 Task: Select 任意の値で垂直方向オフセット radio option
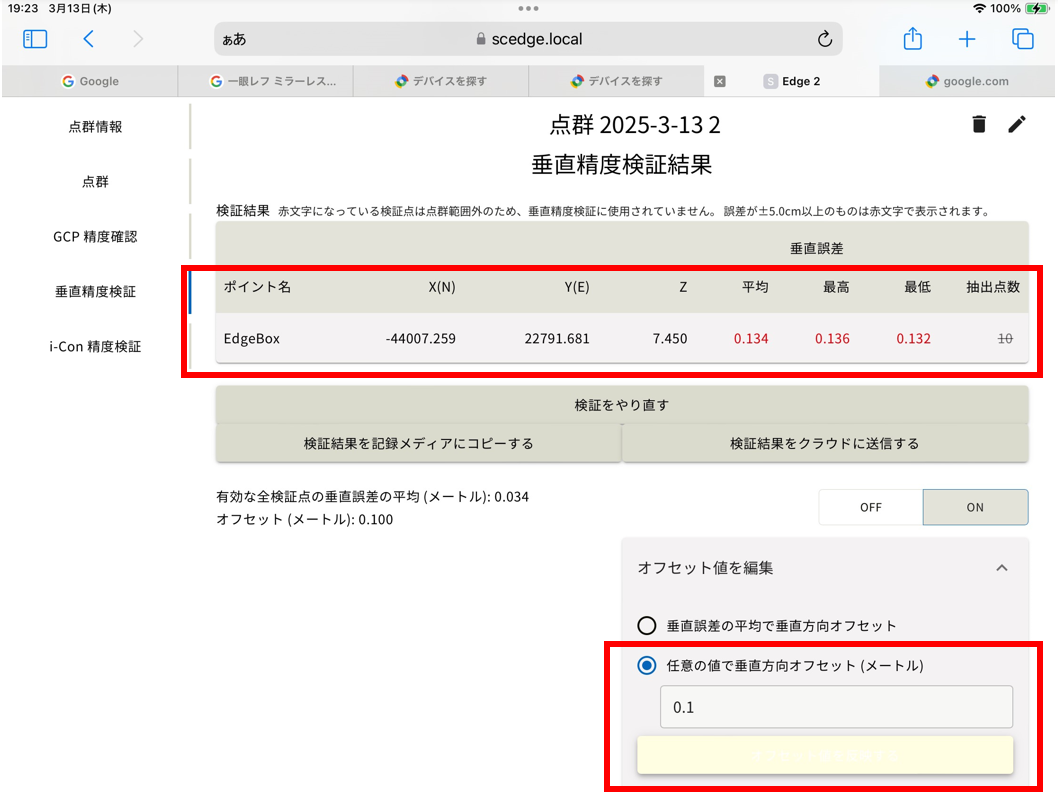647,666
